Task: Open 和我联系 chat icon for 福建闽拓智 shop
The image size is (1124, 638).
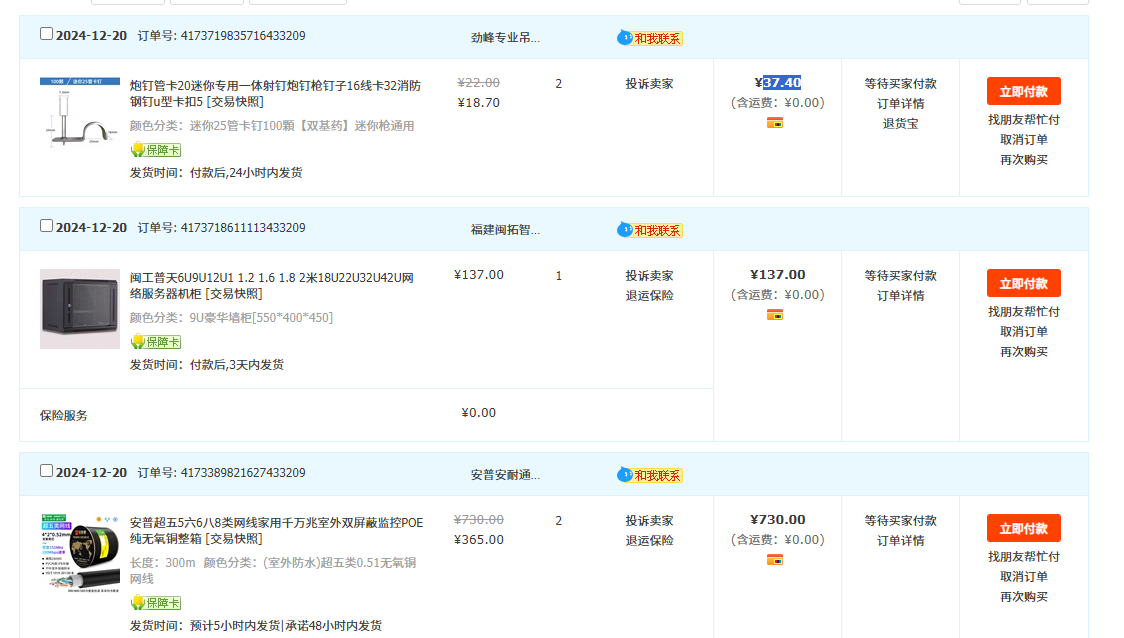Action: 650,230
